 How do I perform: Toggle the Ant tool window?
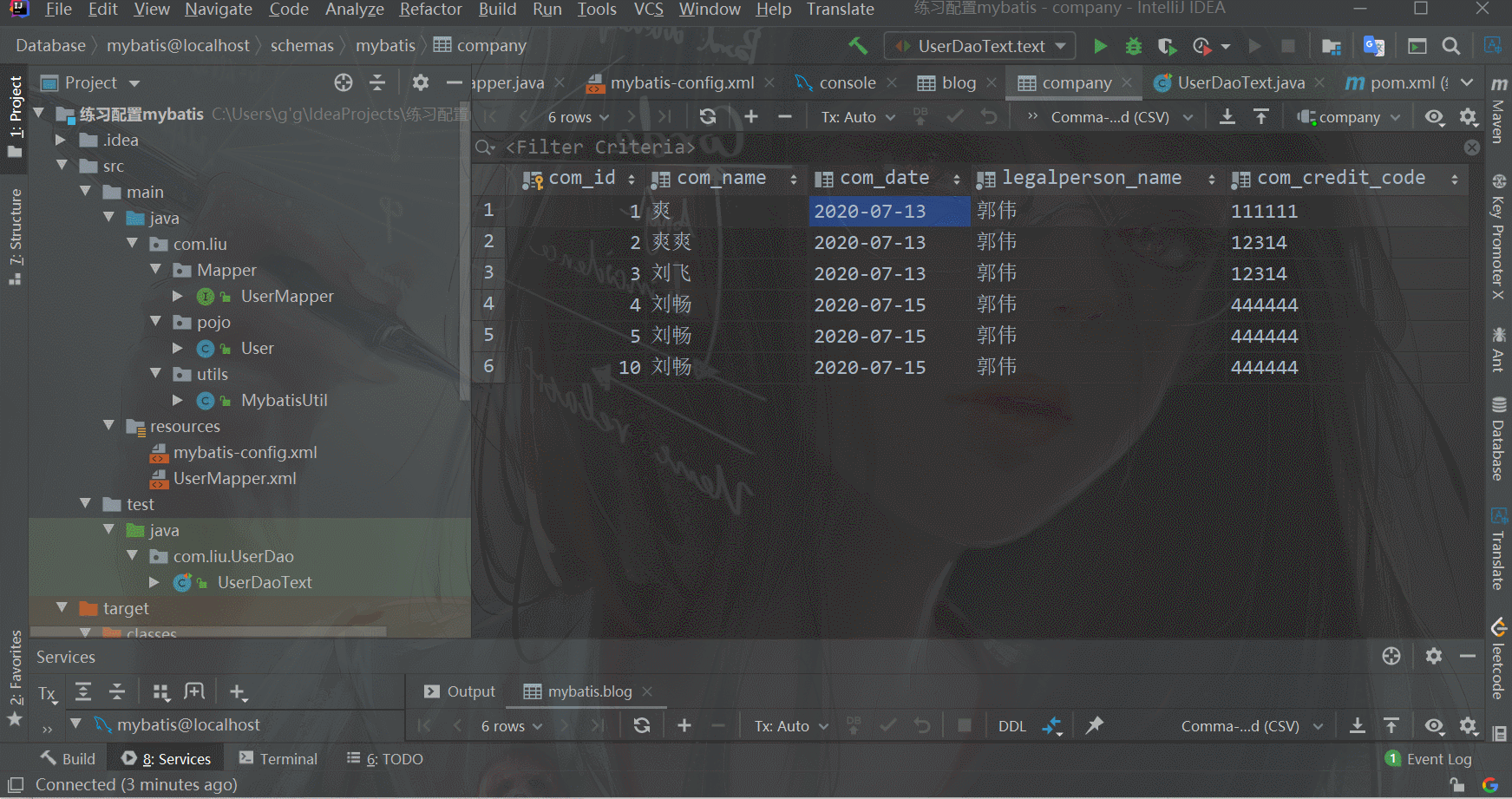1498,350
